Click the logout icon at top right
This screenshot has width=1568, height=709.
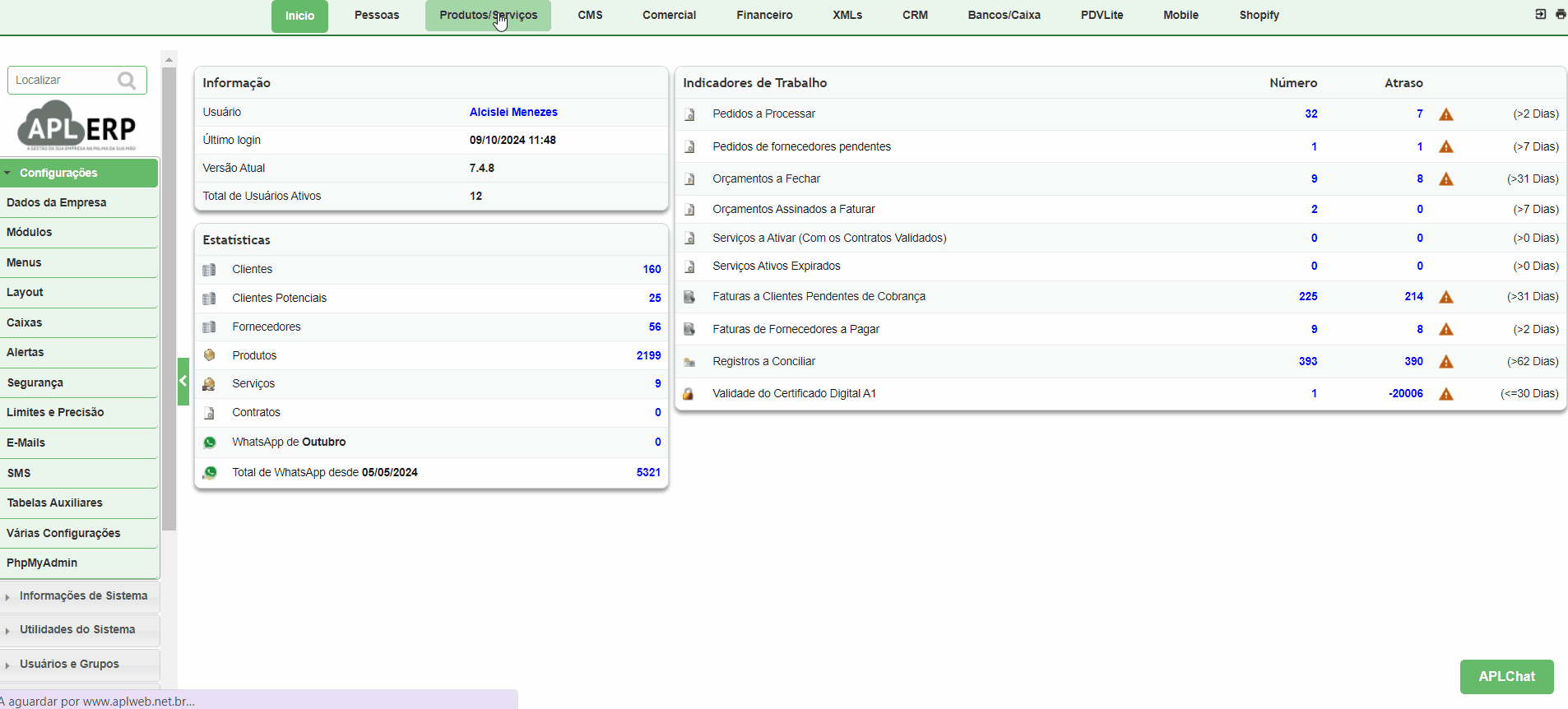pos(1541,14)
